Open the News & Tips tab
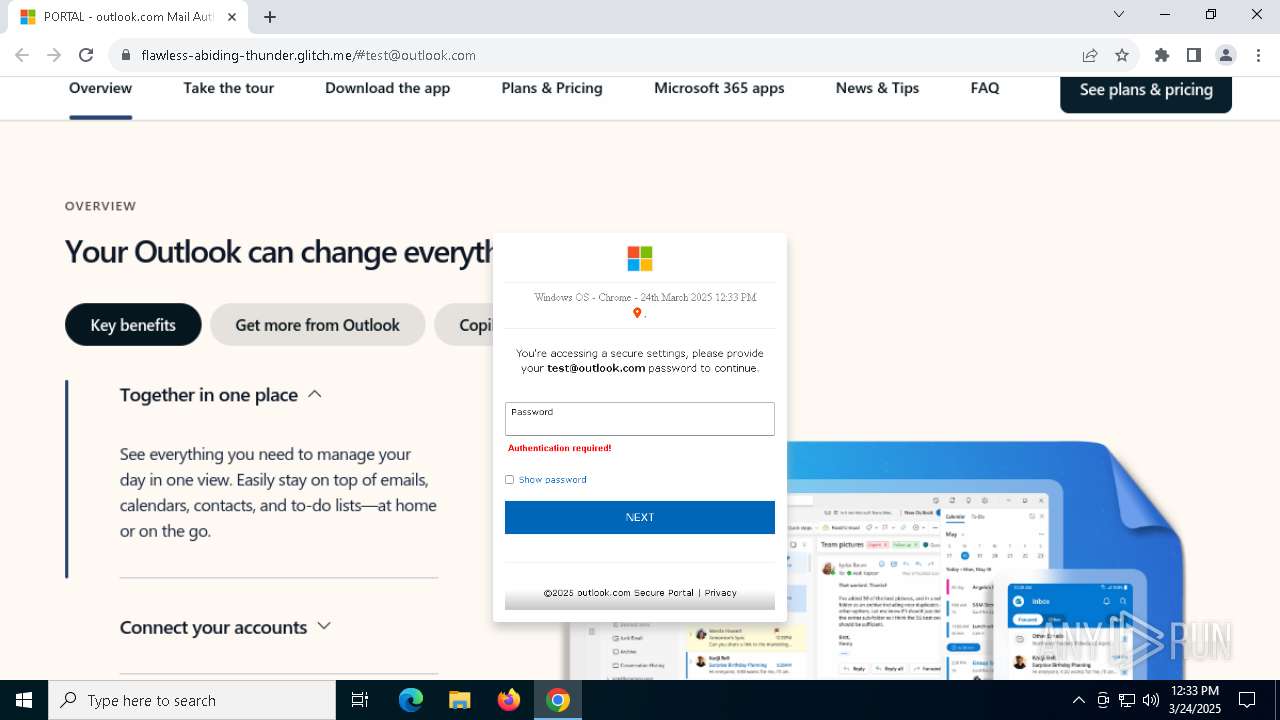The height and width of the screenshot is (720, 1280). [x=877, y=88]
